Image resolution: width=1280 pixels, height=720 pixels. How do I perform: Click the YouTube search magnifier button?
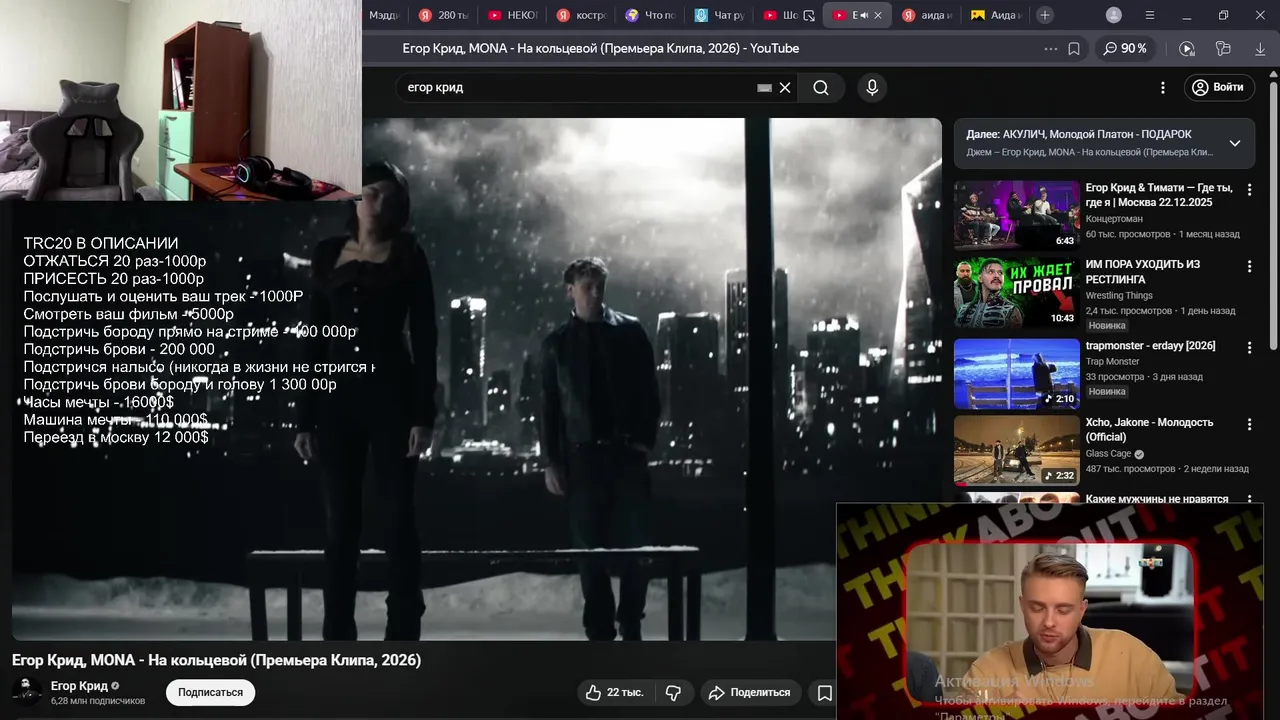[821, 87]
